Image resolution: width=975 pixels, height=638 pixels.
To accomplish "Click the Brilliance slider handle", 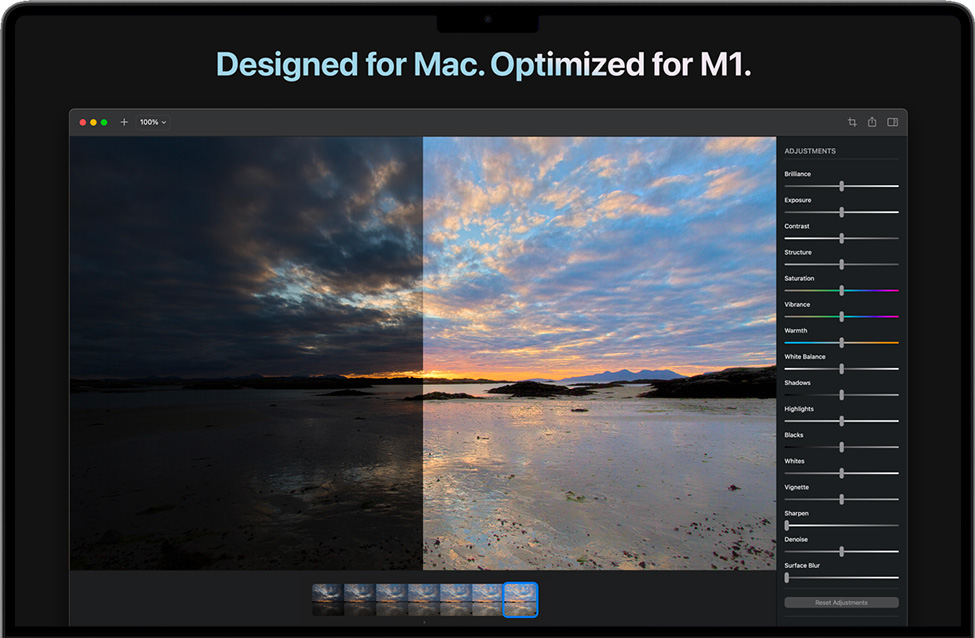I will click(842, 186).
